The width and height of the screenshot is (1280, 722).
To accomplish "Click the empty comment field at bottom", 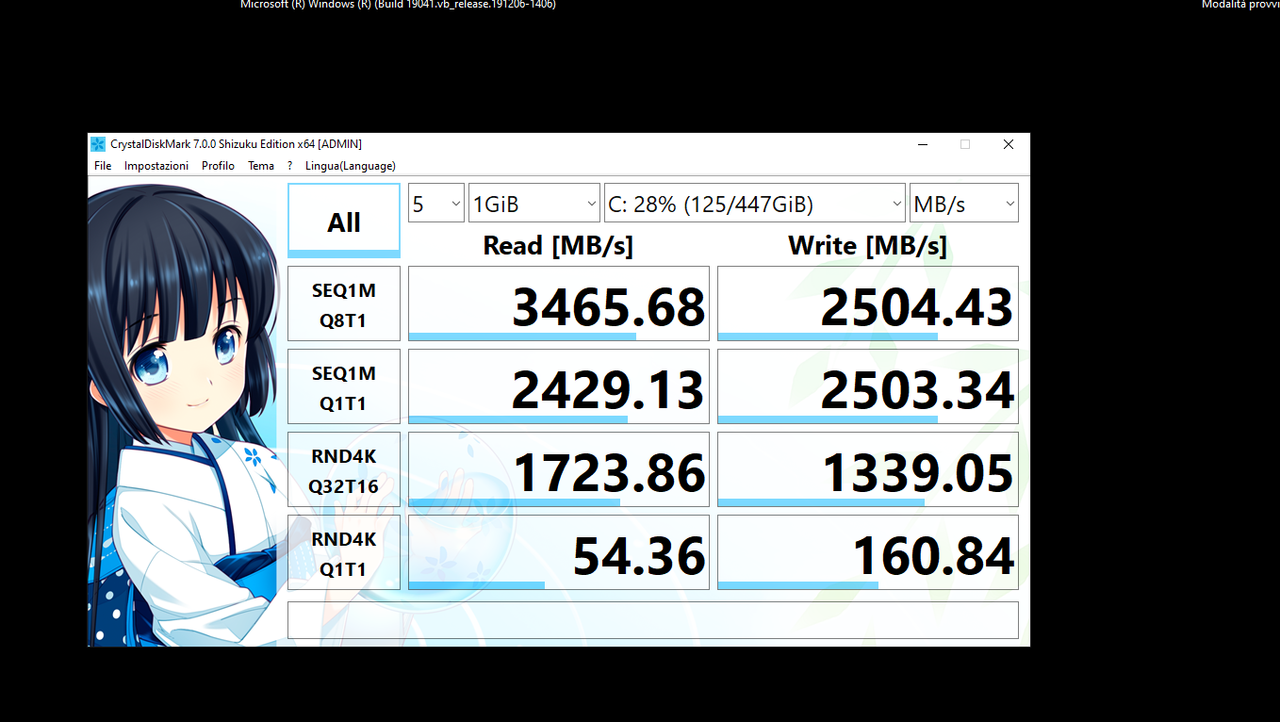I will coord(653,620).
